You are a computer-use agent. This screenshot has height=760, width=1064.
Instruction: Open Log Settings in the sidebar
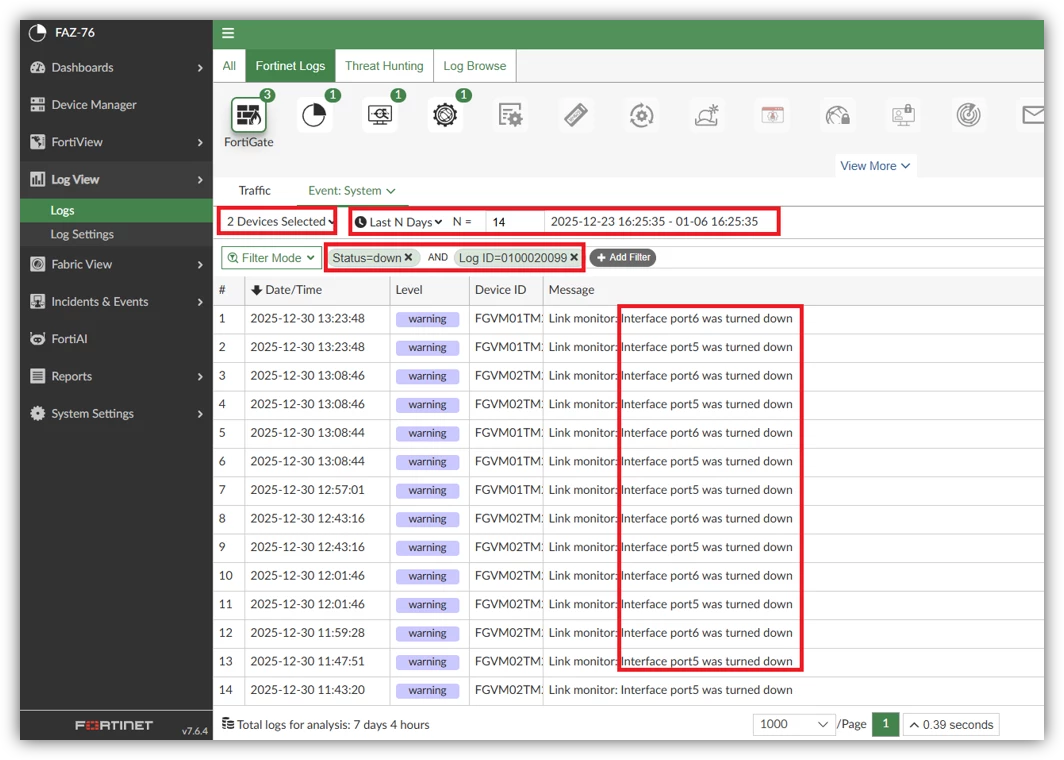tap(116, 234)
